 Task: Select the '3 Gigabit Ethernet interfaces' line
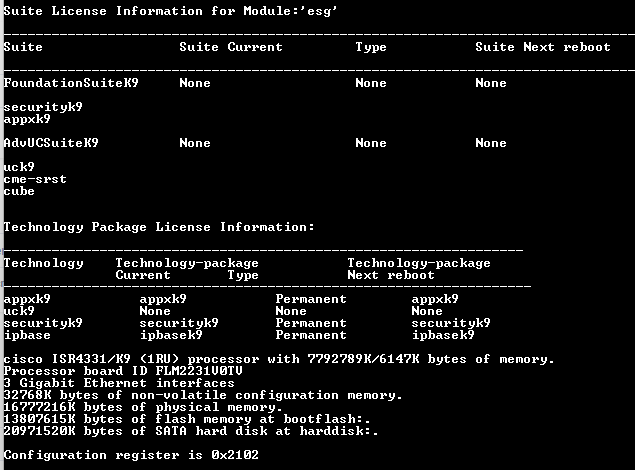point(119,383)
